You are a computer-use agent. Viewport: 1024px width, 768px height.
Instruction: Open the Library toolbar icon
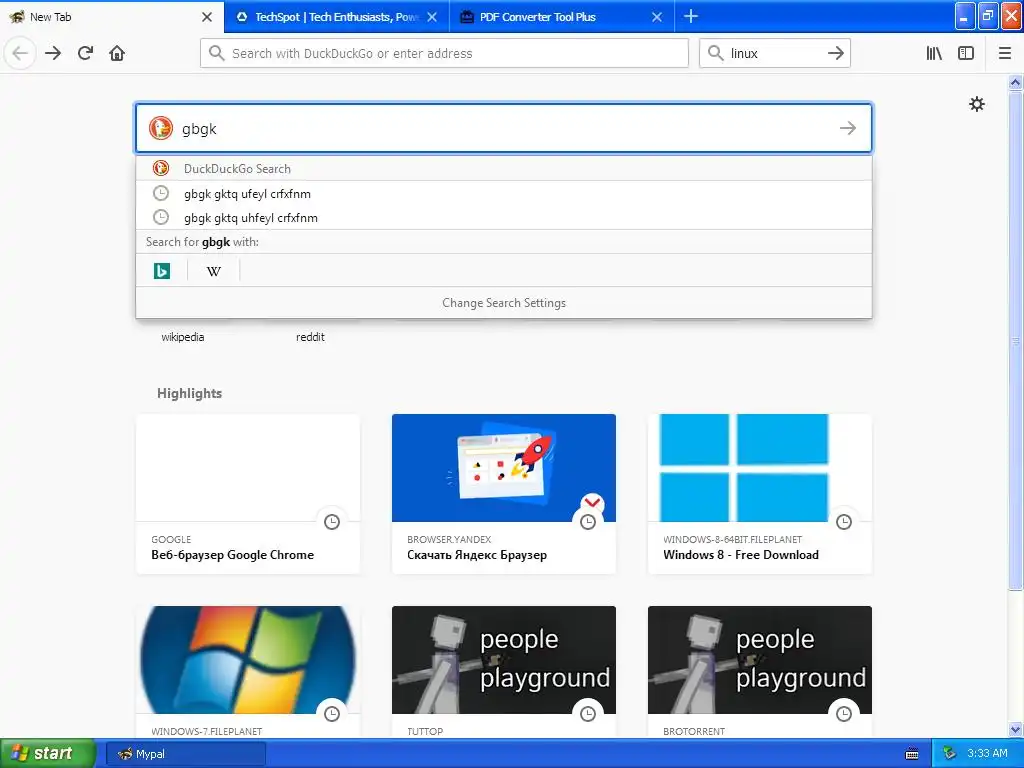click(934, 53)
